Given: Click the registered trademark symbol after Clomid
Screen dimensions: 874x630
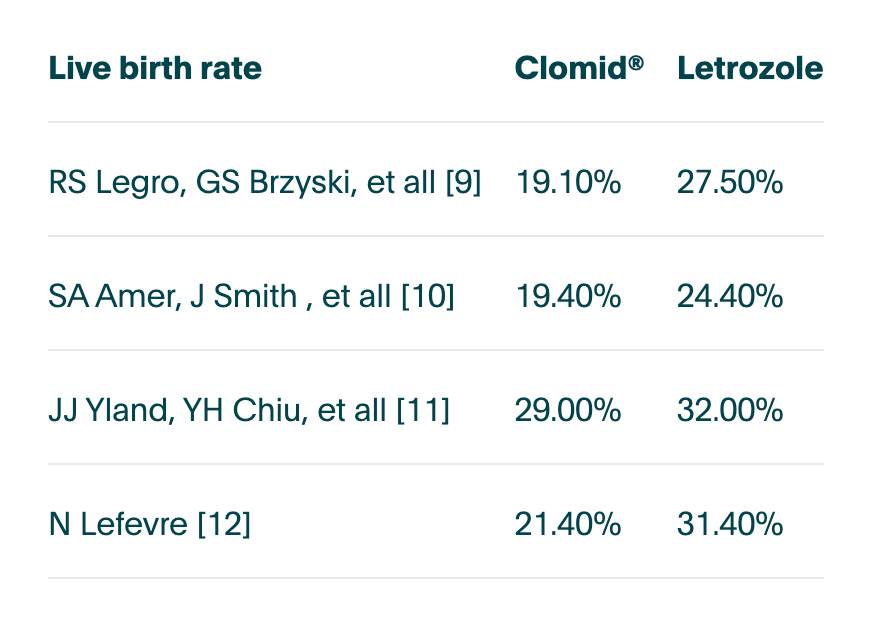Looking at the screenshot, I should (637, 63).
